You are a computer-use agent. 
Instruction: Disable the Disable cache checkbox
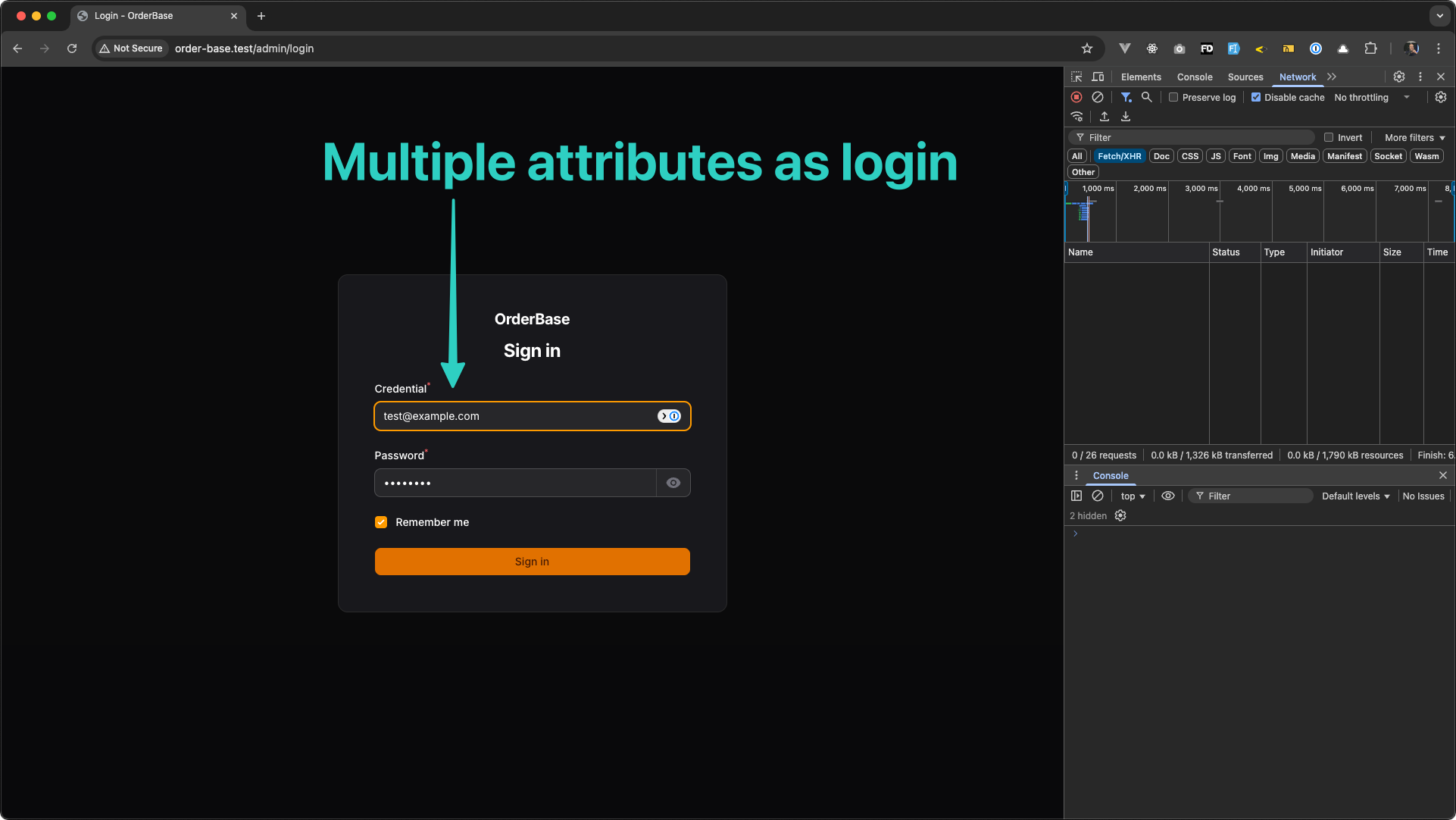click(x=1255, y=97)
